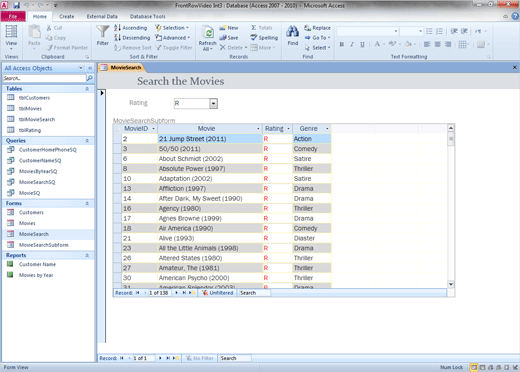Click the bulleted list icon
Screen dimensions: 520x372
[429, 31]
